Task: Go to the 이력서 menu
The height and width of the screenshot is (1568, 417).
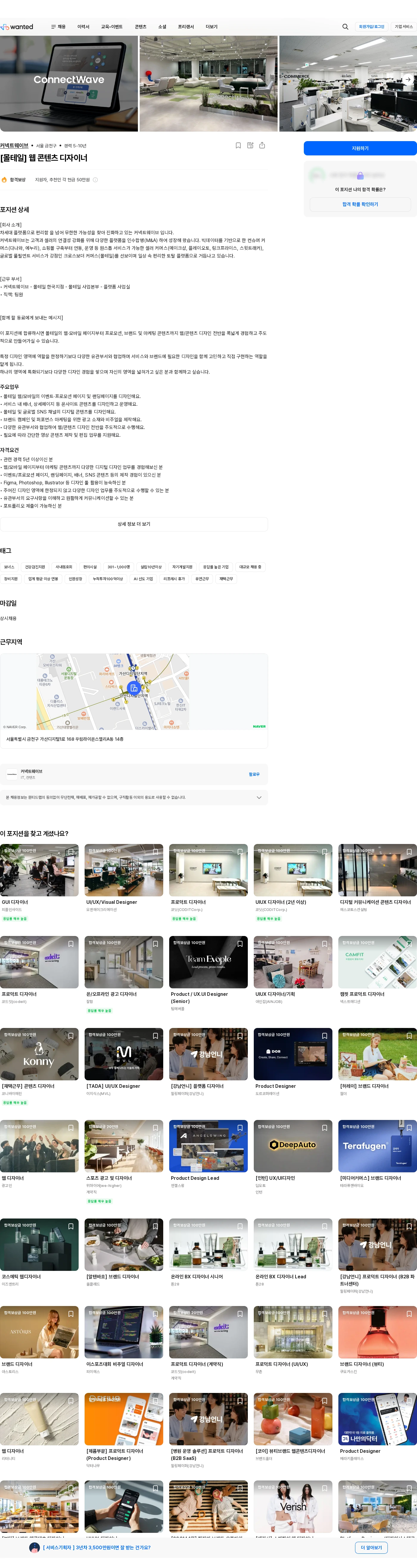Action: pos(83,27)
